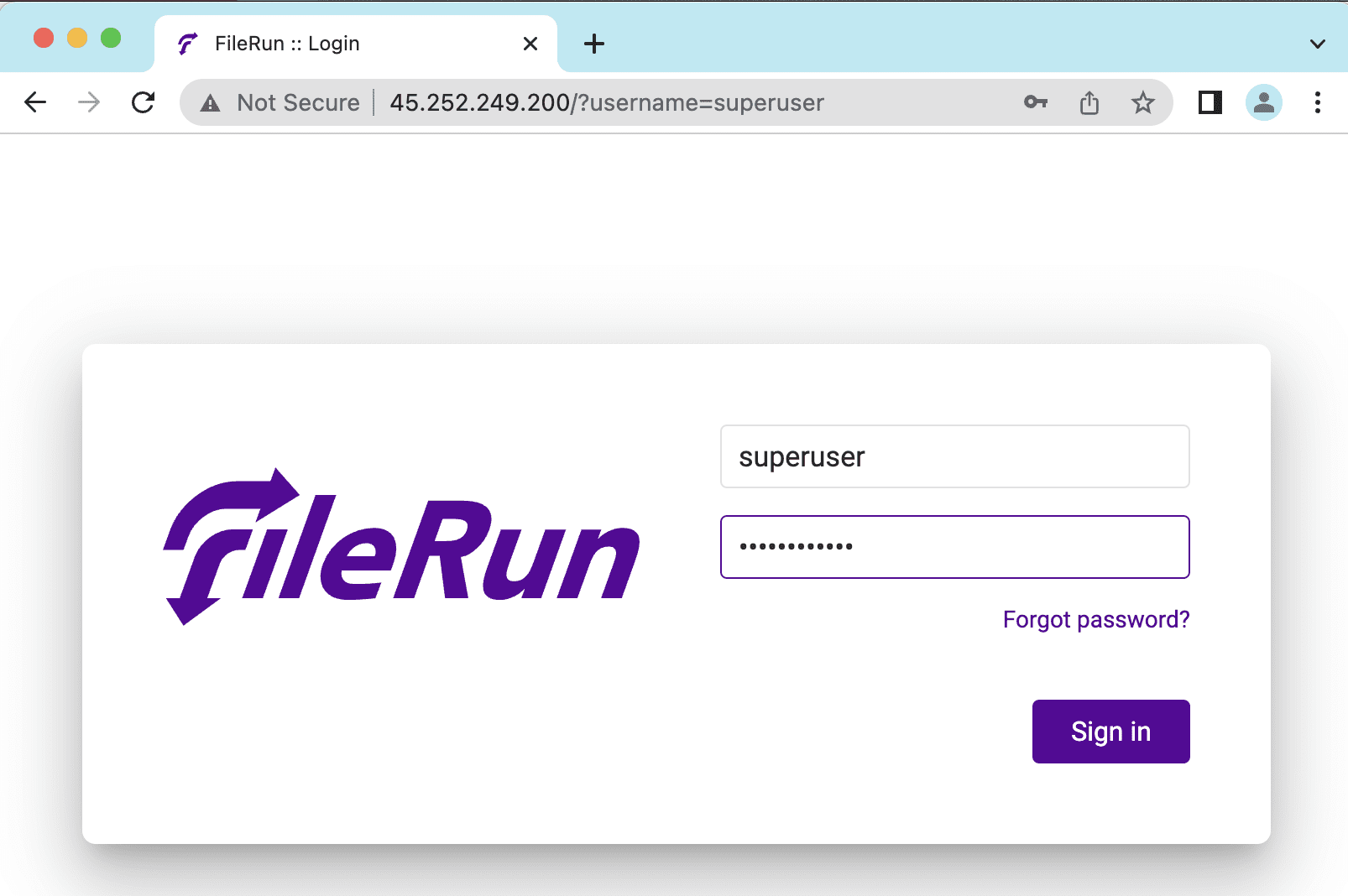The width and height of the screenshot is (1348, 896).
Task: Open a new browser tab
Action: [594, 44]
